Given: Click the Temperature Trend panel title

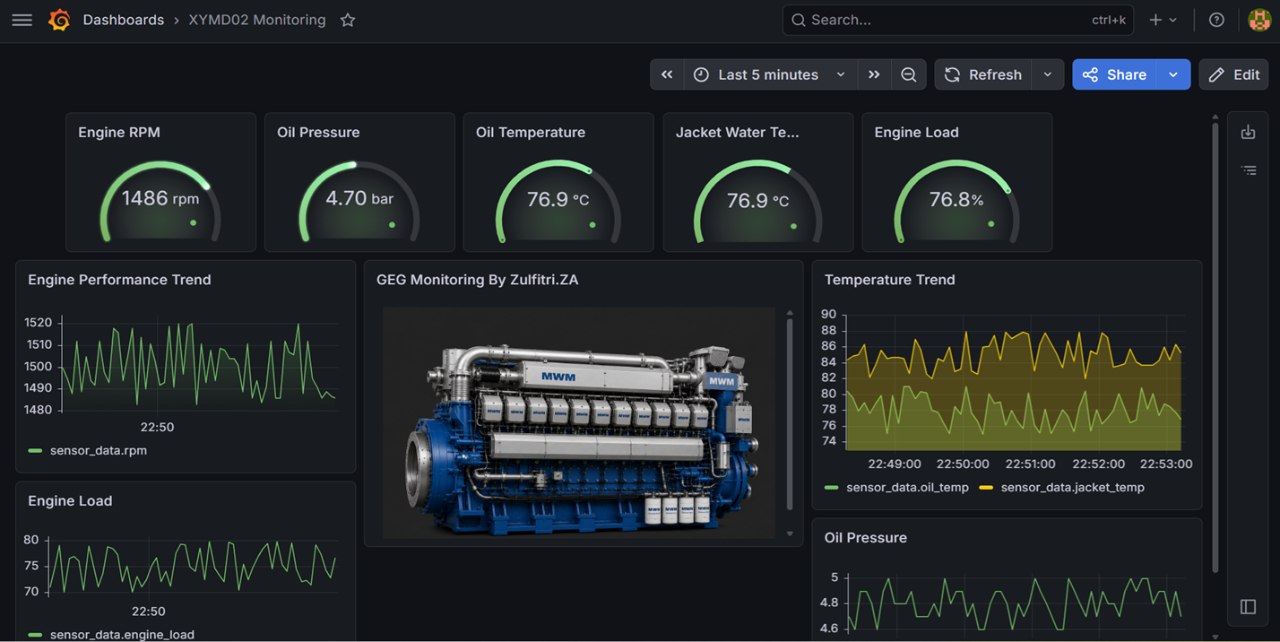Looking at the screenshot, I should point(890,280).
